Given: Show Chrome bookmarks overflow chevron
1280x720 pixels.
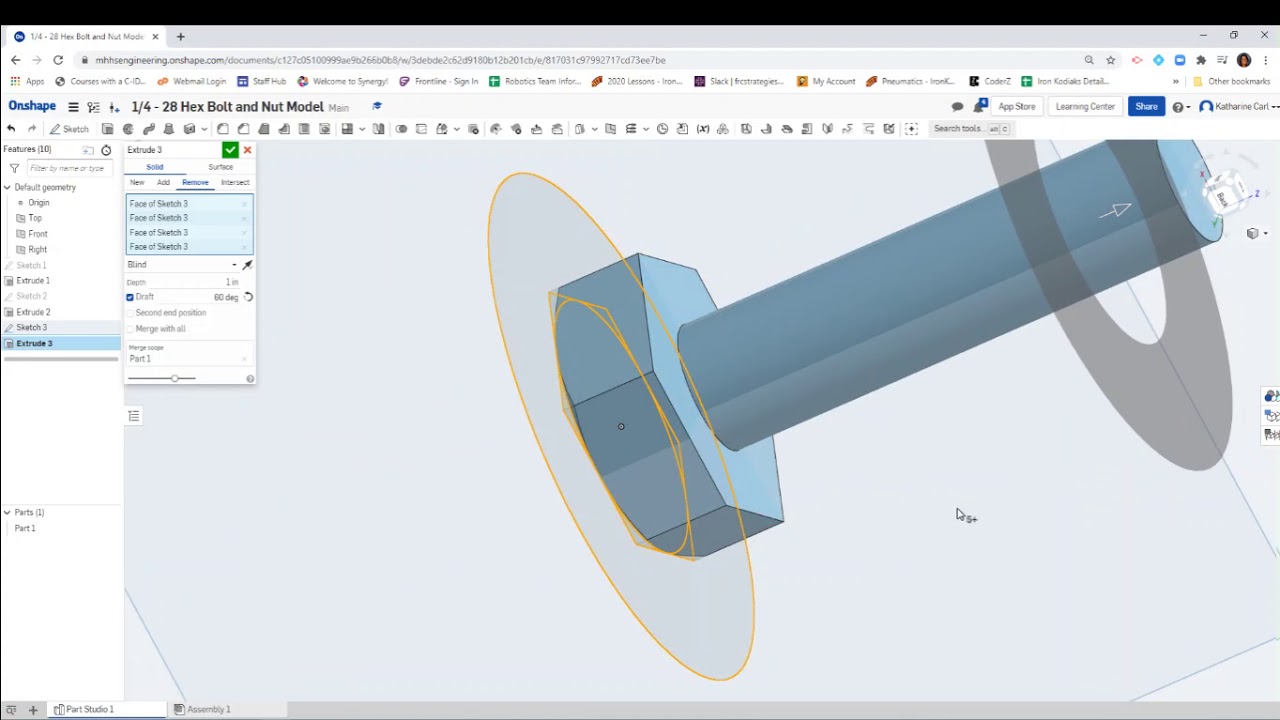Looking at the screenshot, I should click(1176, 82).
